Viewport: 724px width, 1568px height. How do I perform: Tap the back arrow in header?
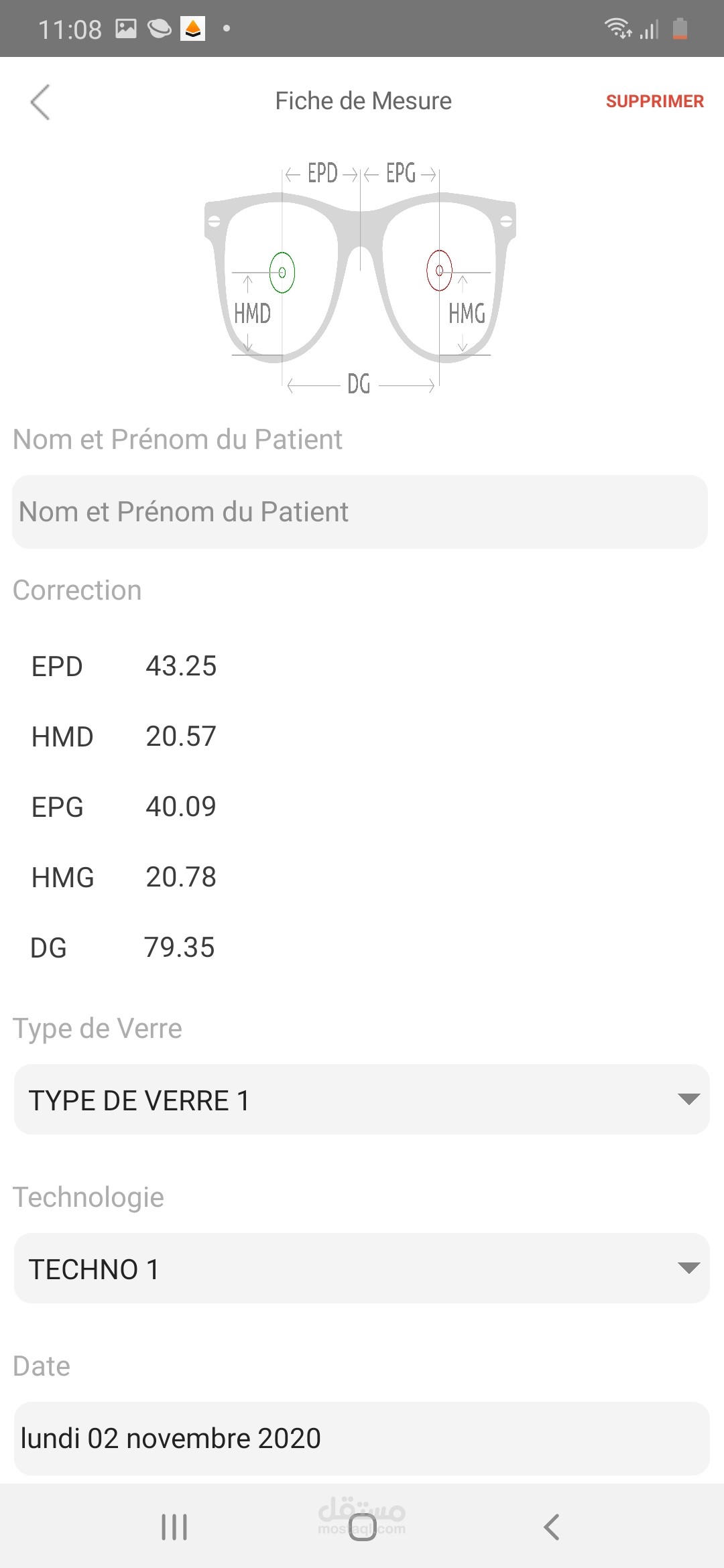pyautogui.click(x=40, y=102)
